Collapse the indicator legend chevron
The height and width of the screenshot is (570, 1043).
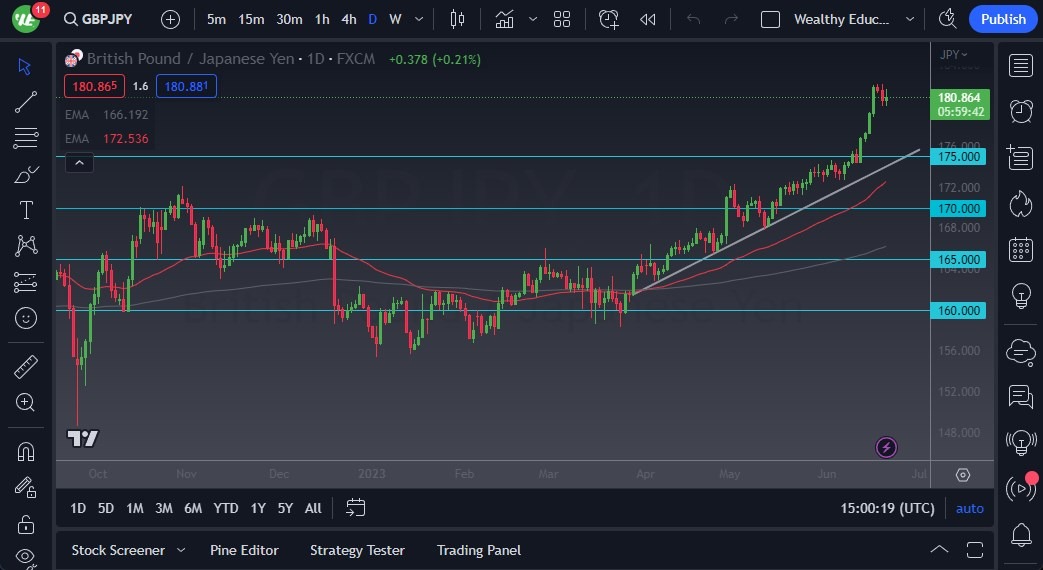(x=79, y=162)
